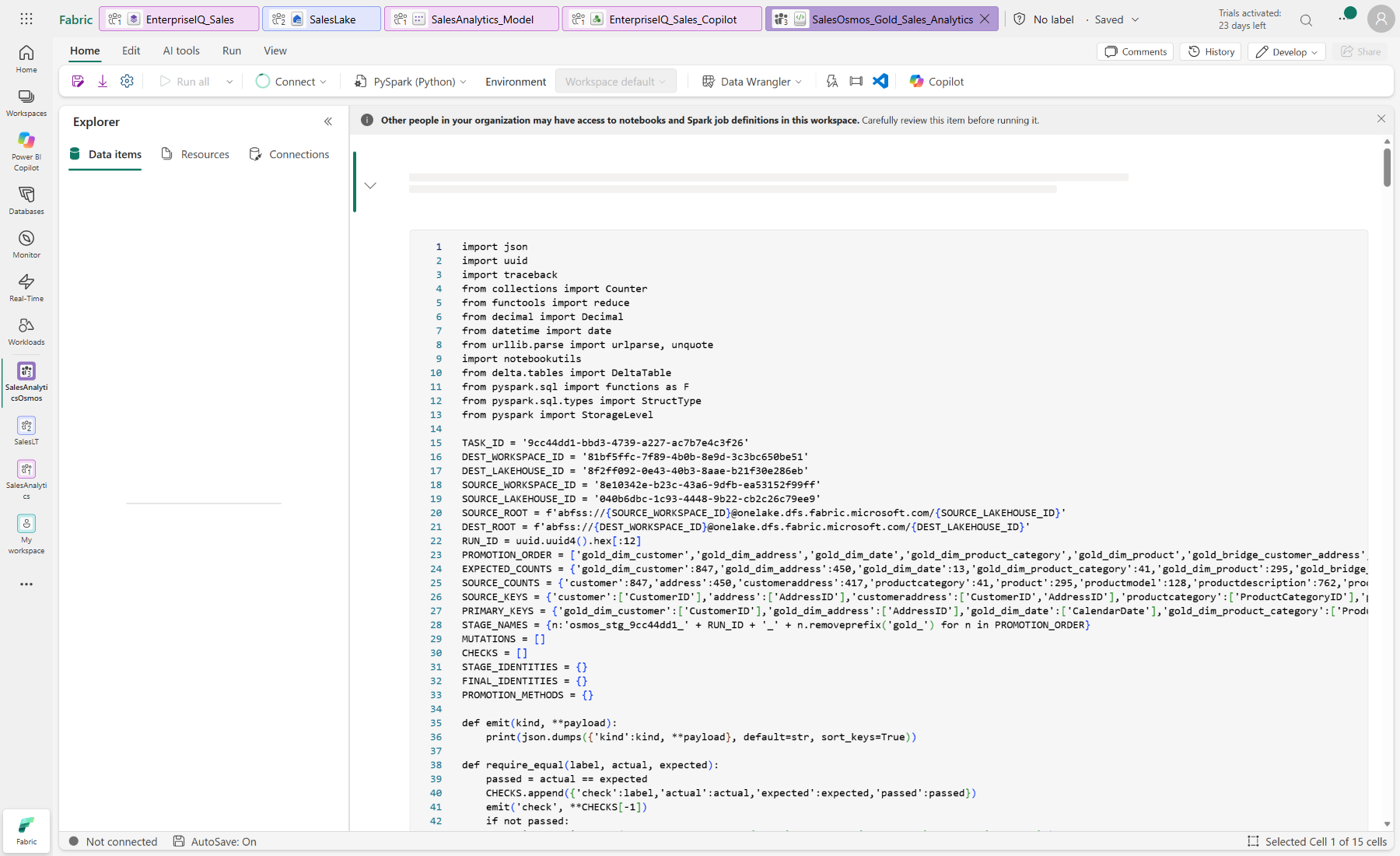Click the notebook vertical scrollbar thumb
The image size is (1400, 856).
point(1387,167)
